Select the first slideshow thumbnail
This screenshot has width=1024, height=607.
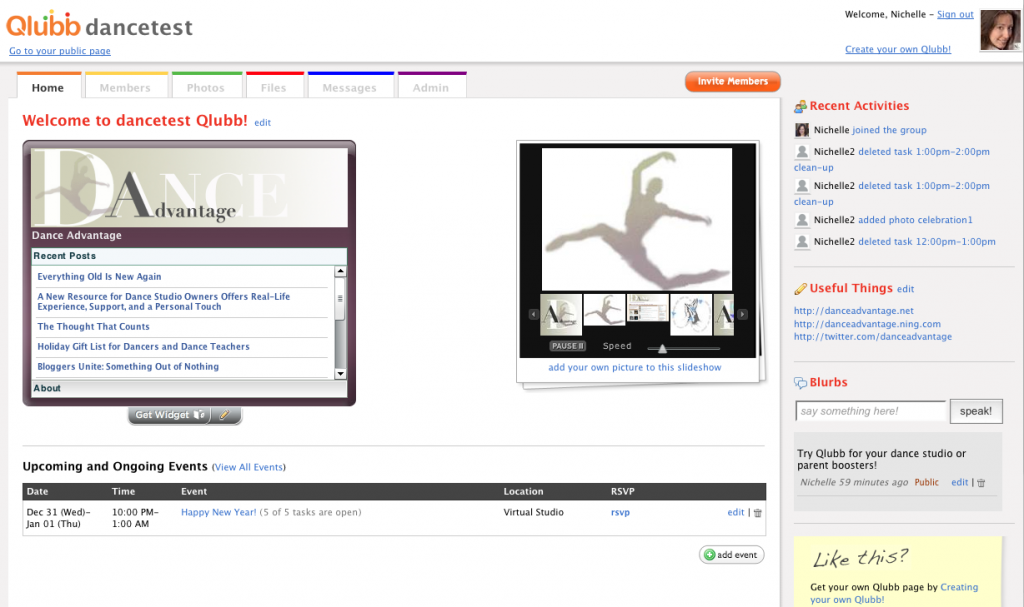point(561,314)
